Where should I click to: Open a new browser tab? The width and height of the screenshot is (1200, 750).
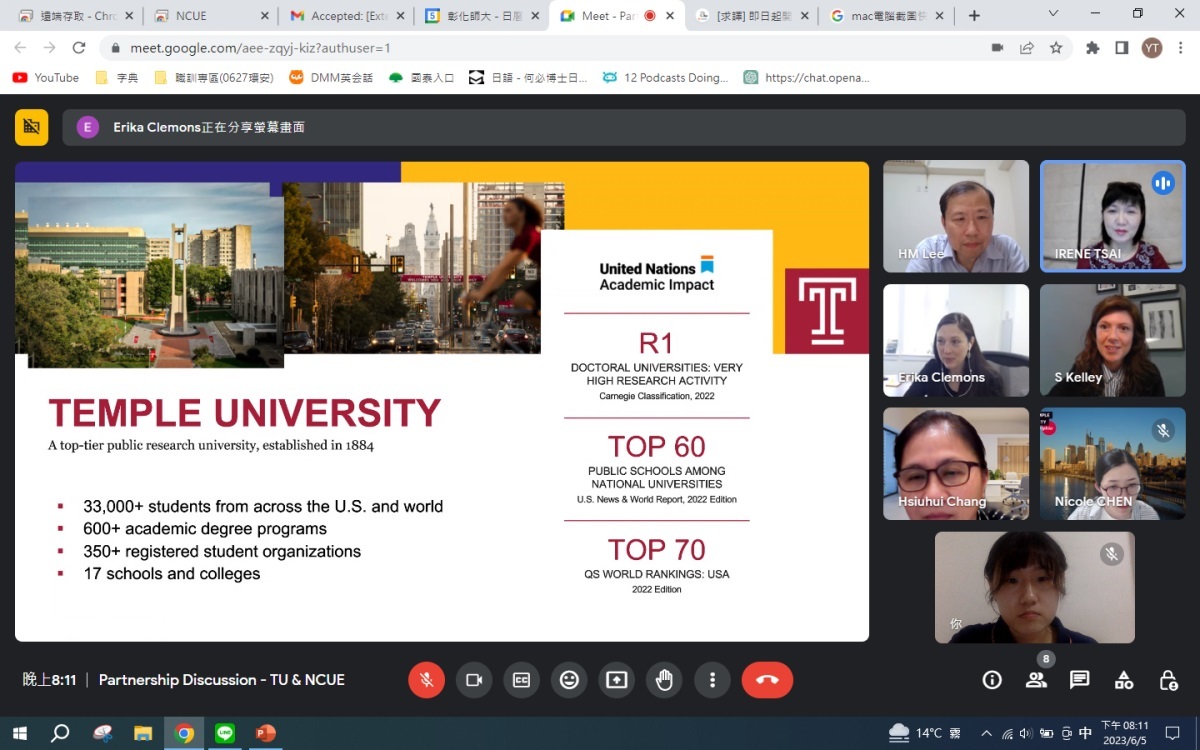(974, 16)
